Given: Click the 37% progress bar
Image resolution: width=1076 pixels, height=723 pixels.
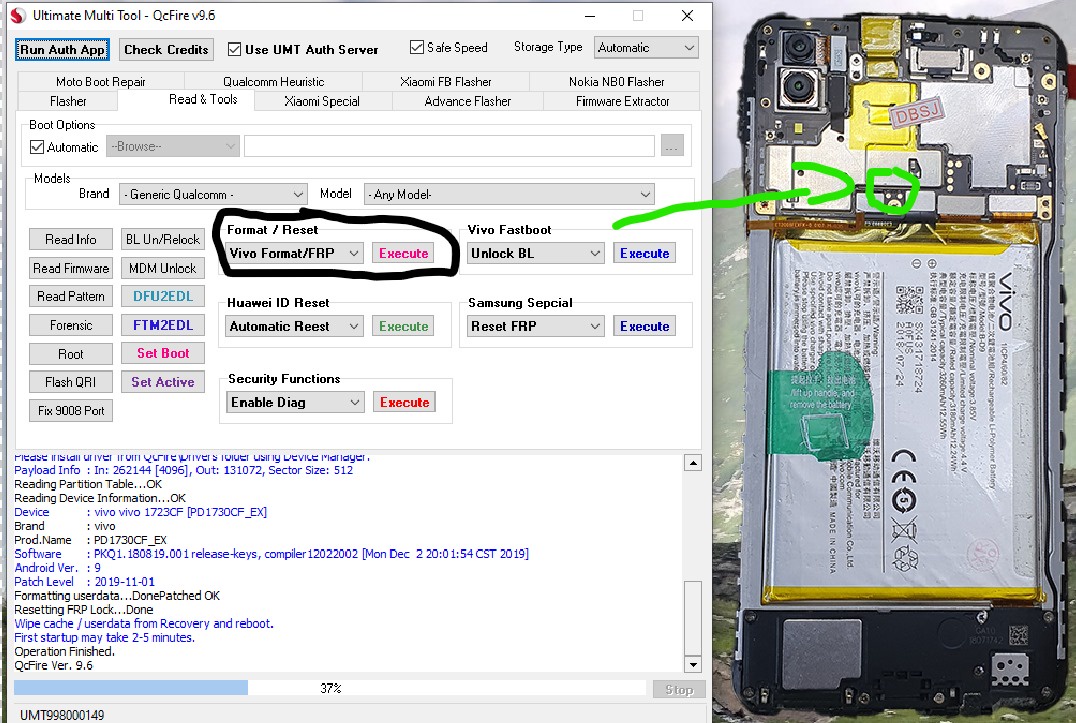Looking at the screenshot, I should [x=329, y=688].
